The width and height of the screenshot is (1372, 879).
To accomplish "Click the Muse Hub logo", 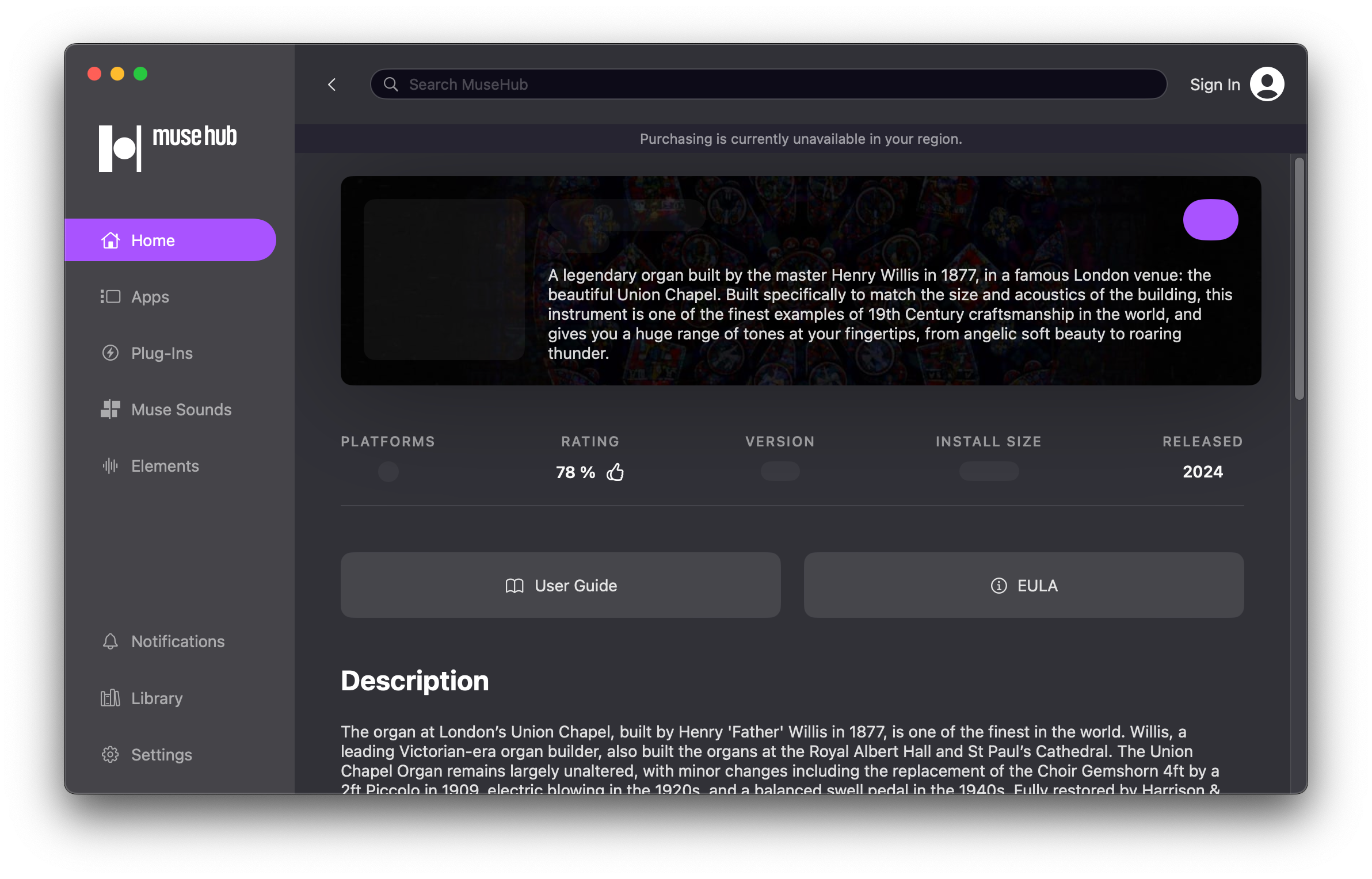I will tap(167, 148).
